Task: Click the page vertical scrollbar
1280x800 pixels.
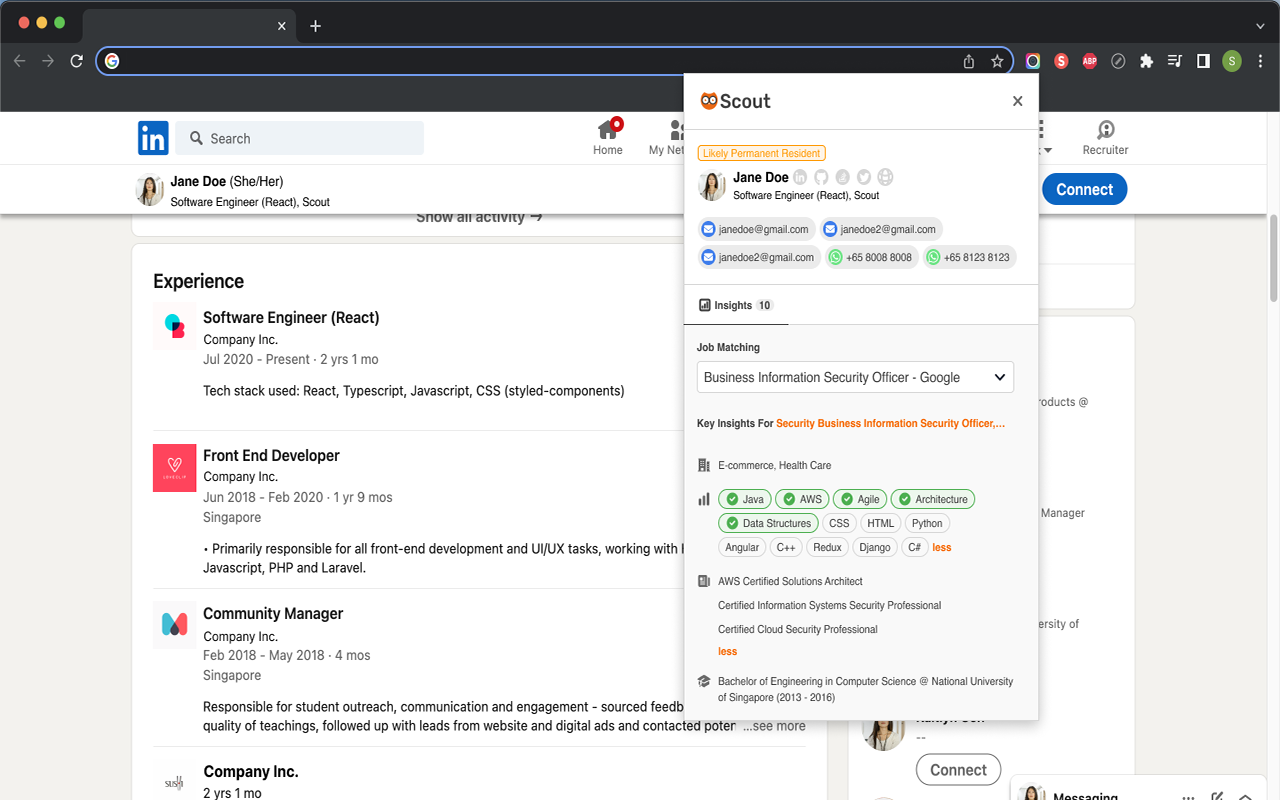Action: tap(1273, 256)
